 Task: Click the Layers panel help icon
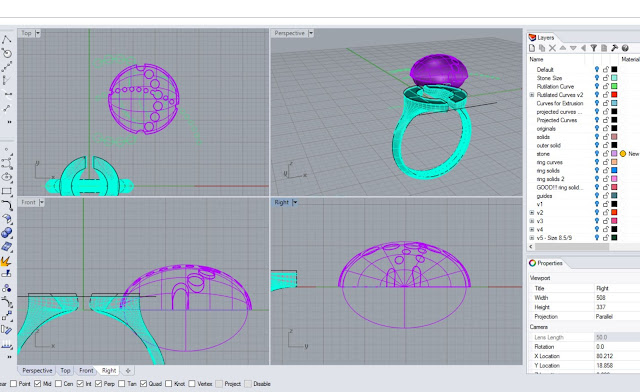[x=625, y=48]
